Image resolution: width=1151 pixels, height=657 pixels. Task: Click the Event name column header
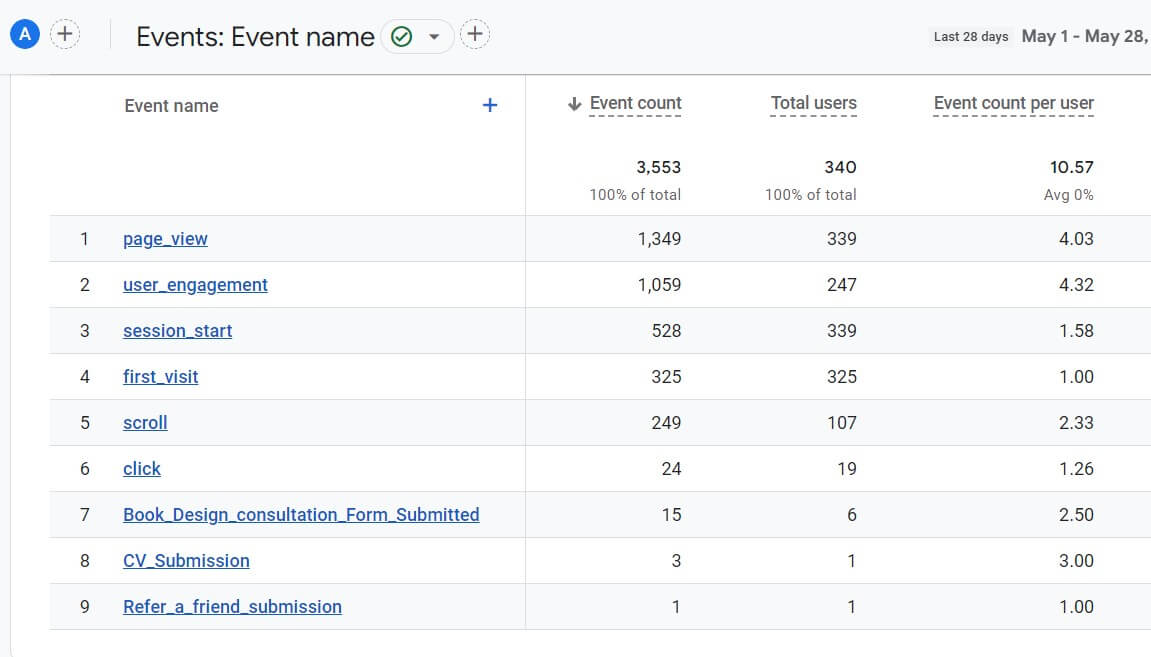click(x=171, y=106)
